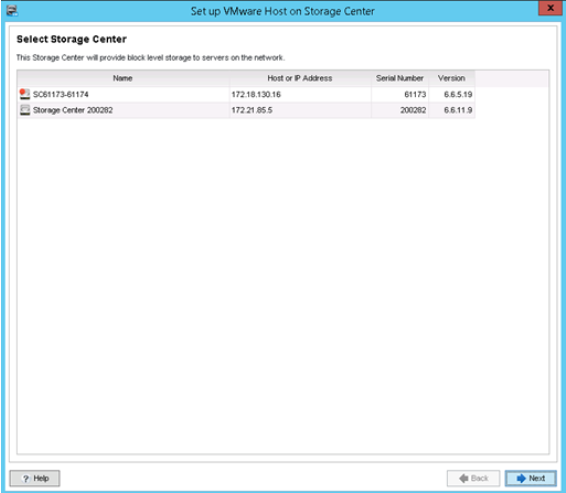
Task: Sort by the Name column header
Action: (x=123, y=78)
